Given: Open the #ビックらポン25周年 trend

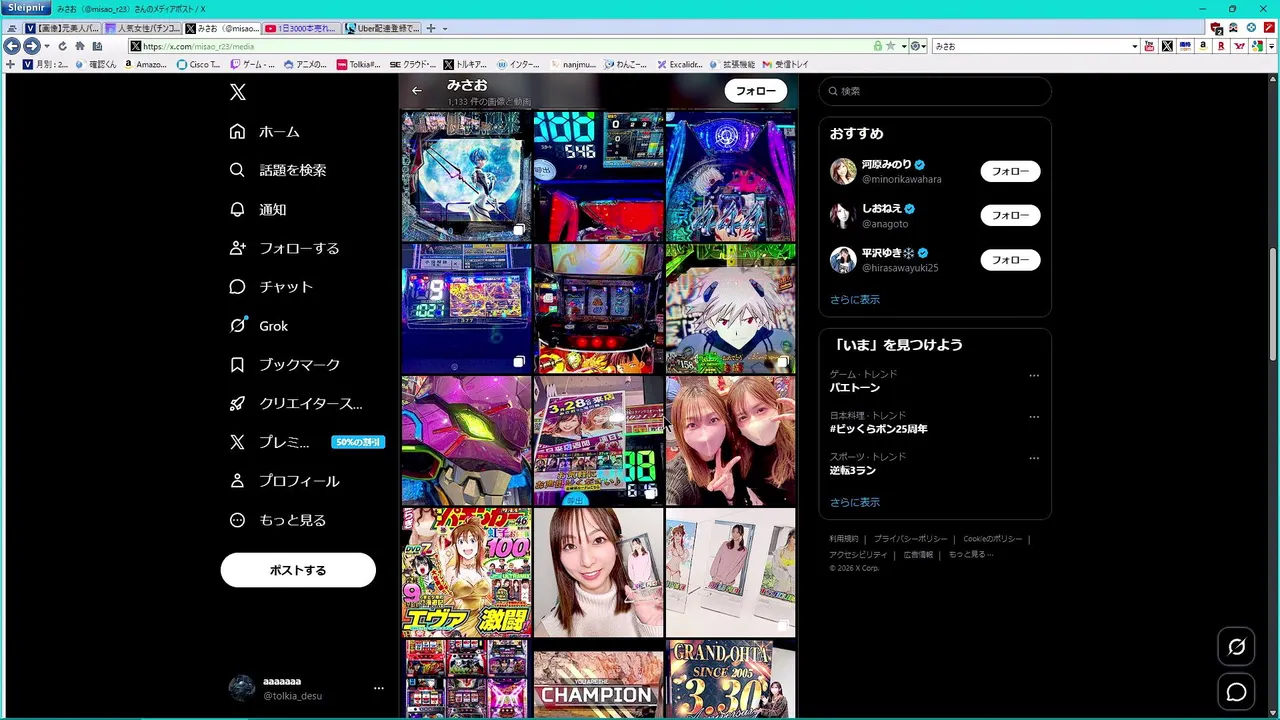Looking at the screenshot, I should (878, 429).
